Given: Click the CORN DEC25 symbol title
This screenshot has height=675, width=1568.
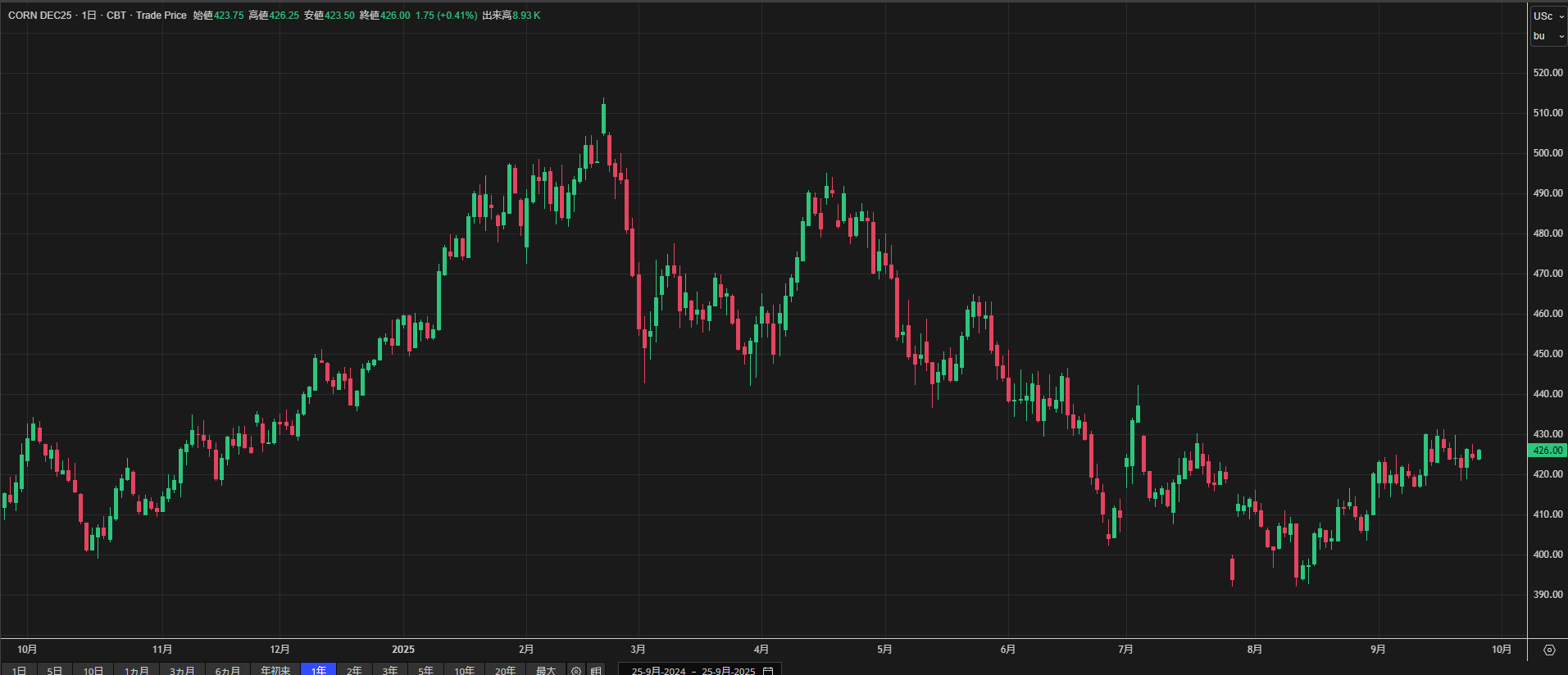Looking at the screenshot, I should (39, 16).
